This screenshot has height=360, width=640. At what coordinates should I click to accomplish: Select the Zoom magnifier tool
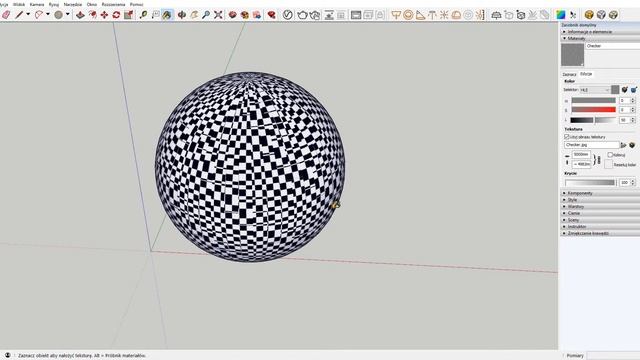click(x=206, y=15)
